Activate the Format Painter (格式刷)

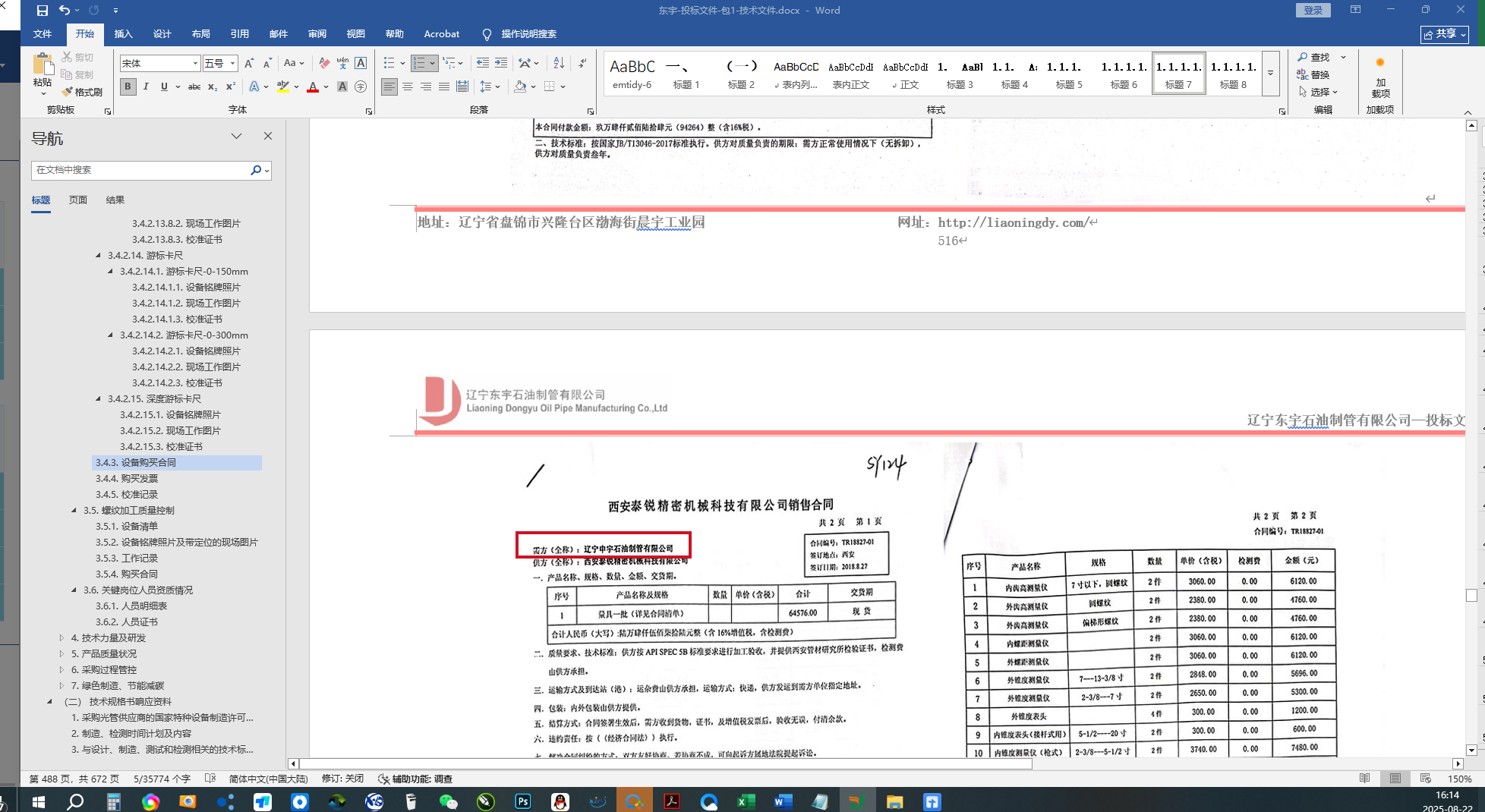tap(82, 92)
